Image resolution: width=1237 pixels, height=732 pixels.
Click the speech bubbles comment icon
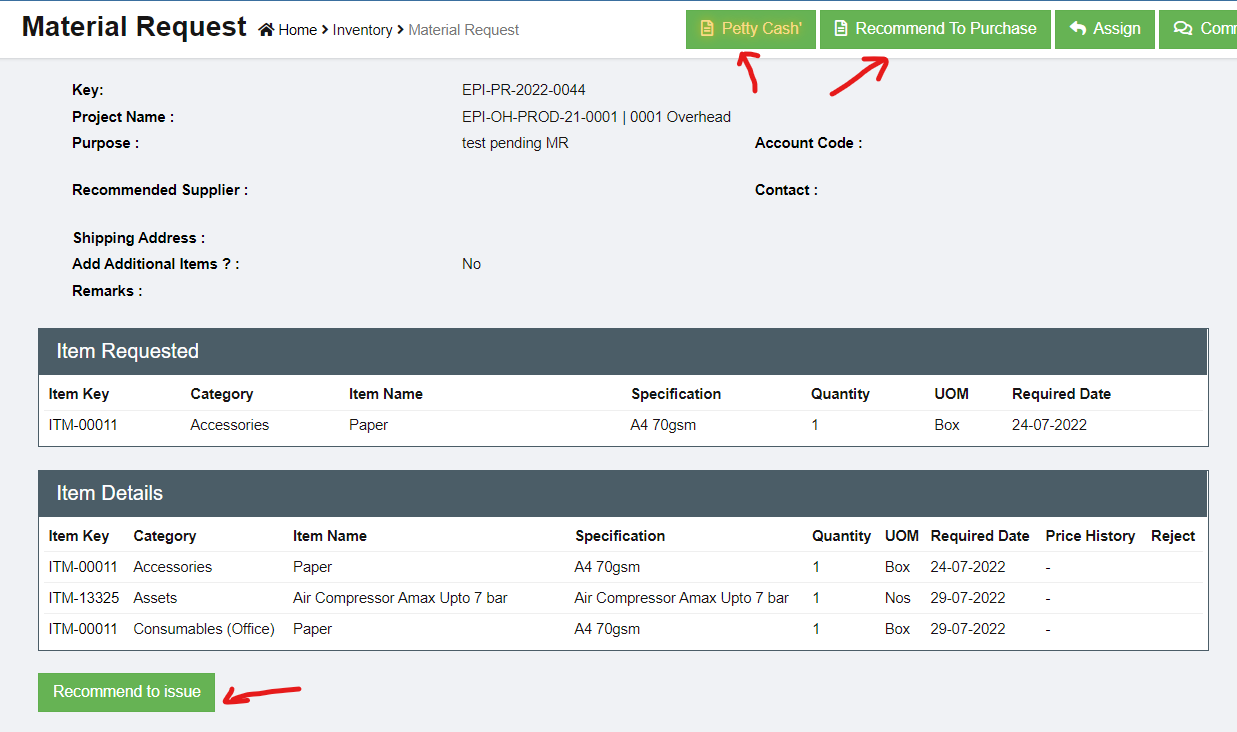[x=1182, y=28]
